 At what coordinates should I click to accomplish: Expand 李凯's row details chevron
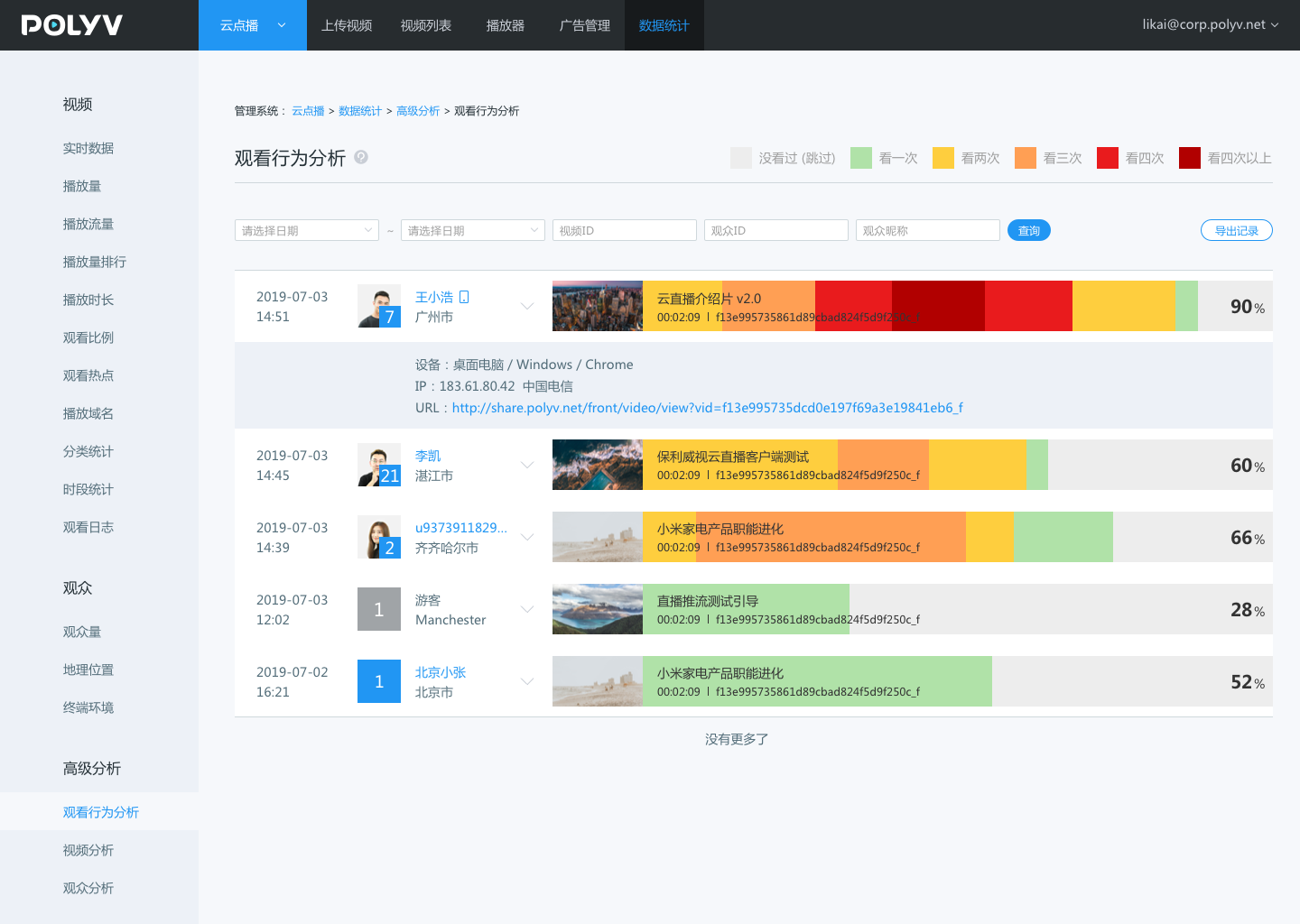coord(527,465)
